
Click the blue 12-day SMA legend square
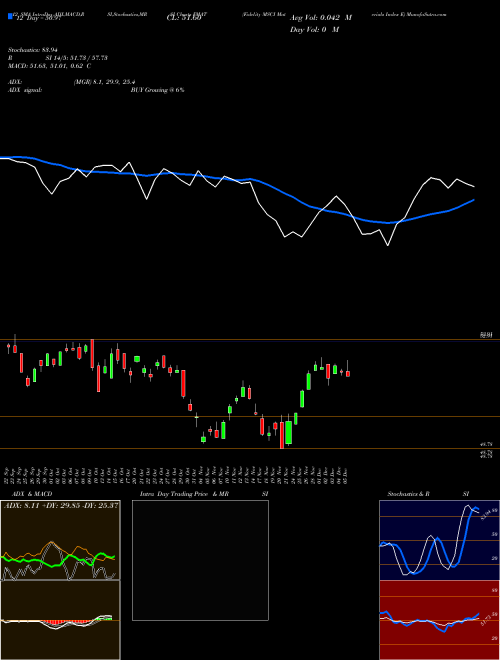tap(10, 16)
